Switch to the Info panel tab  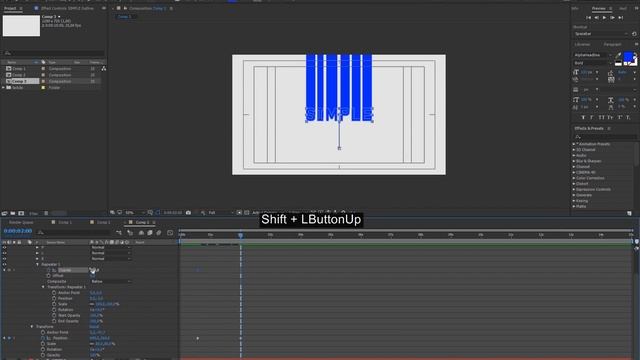pyautogui.click(x=575, y=8)
